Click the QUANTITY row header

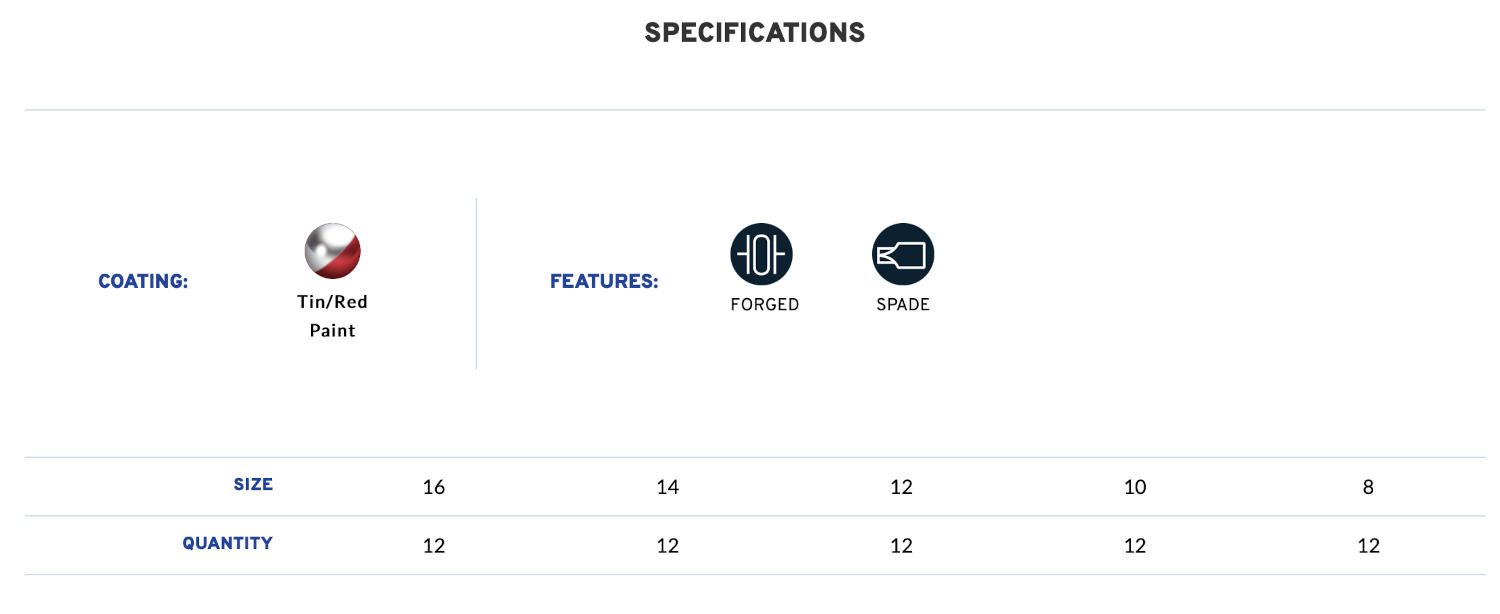pos(227,544)
